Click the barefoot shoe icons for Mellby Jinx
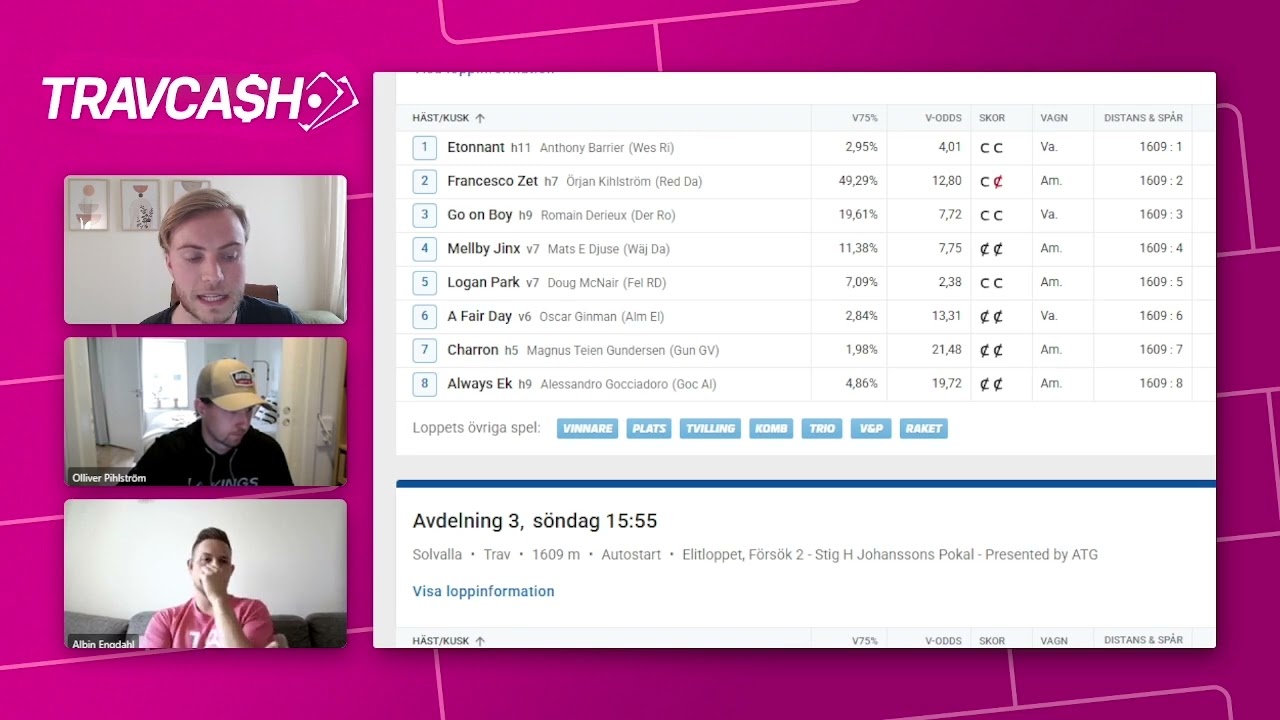The height and width of the screenshot is (720, 1280). pyautogui.click(x=991, y=249)
